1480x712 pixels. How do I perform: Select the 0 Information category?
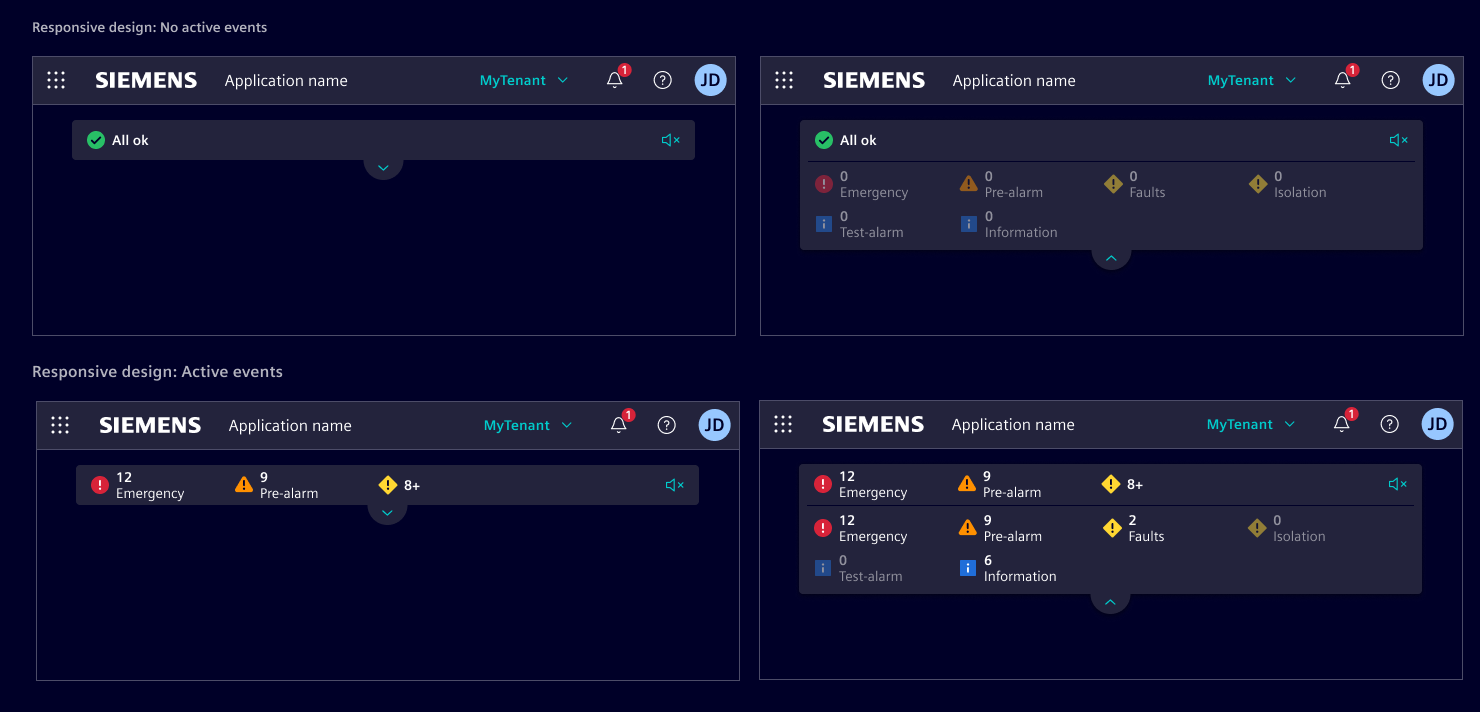(x=1010, y=224)
